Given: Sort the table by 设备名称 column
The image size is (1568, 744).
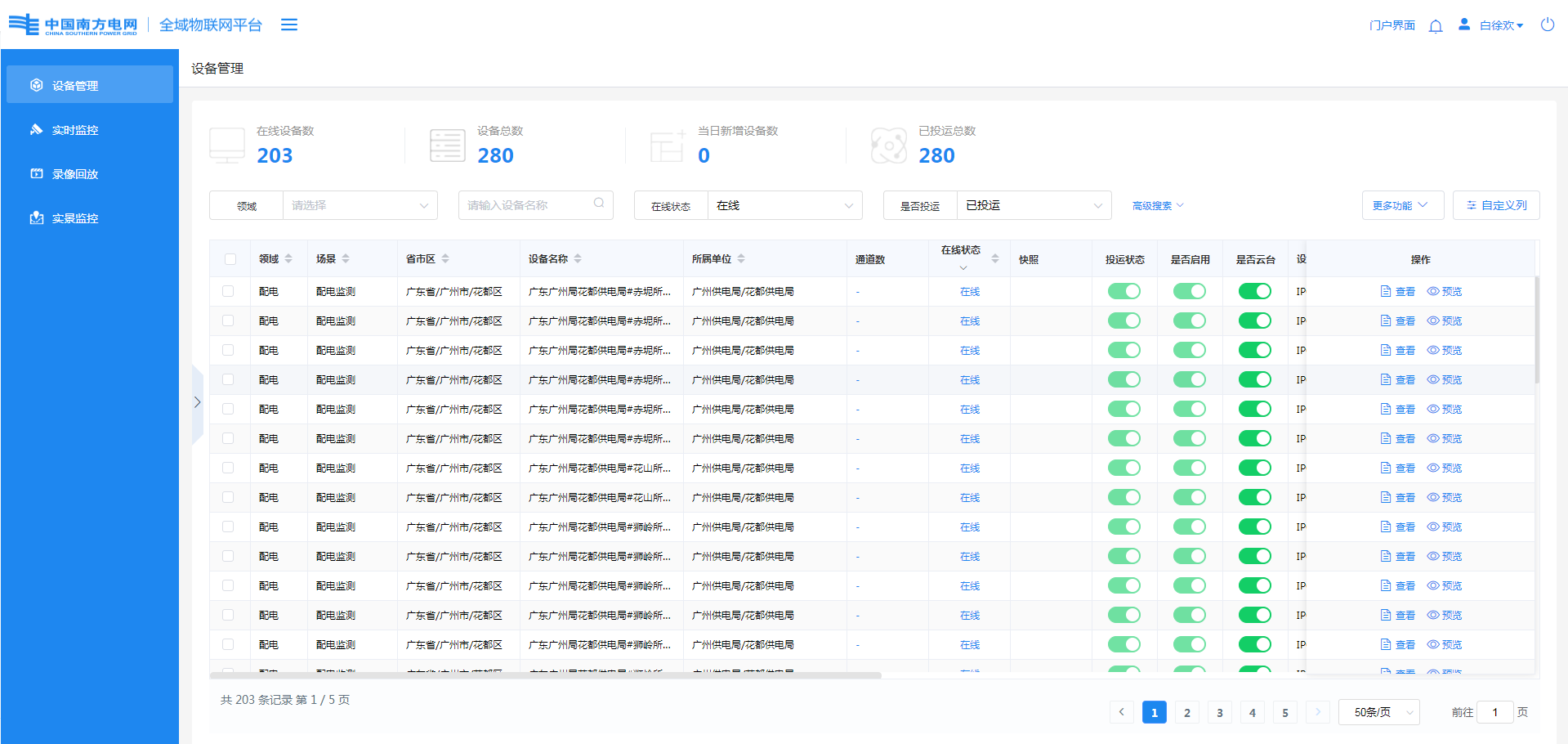Looking at the screenshot, I should click(578, 258).
